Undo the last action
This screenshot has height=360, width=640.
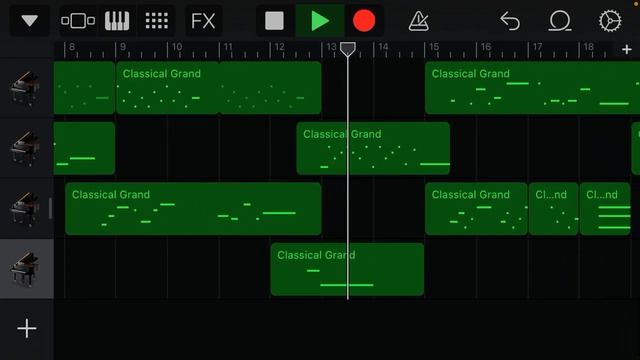click(x=510, y=21)
